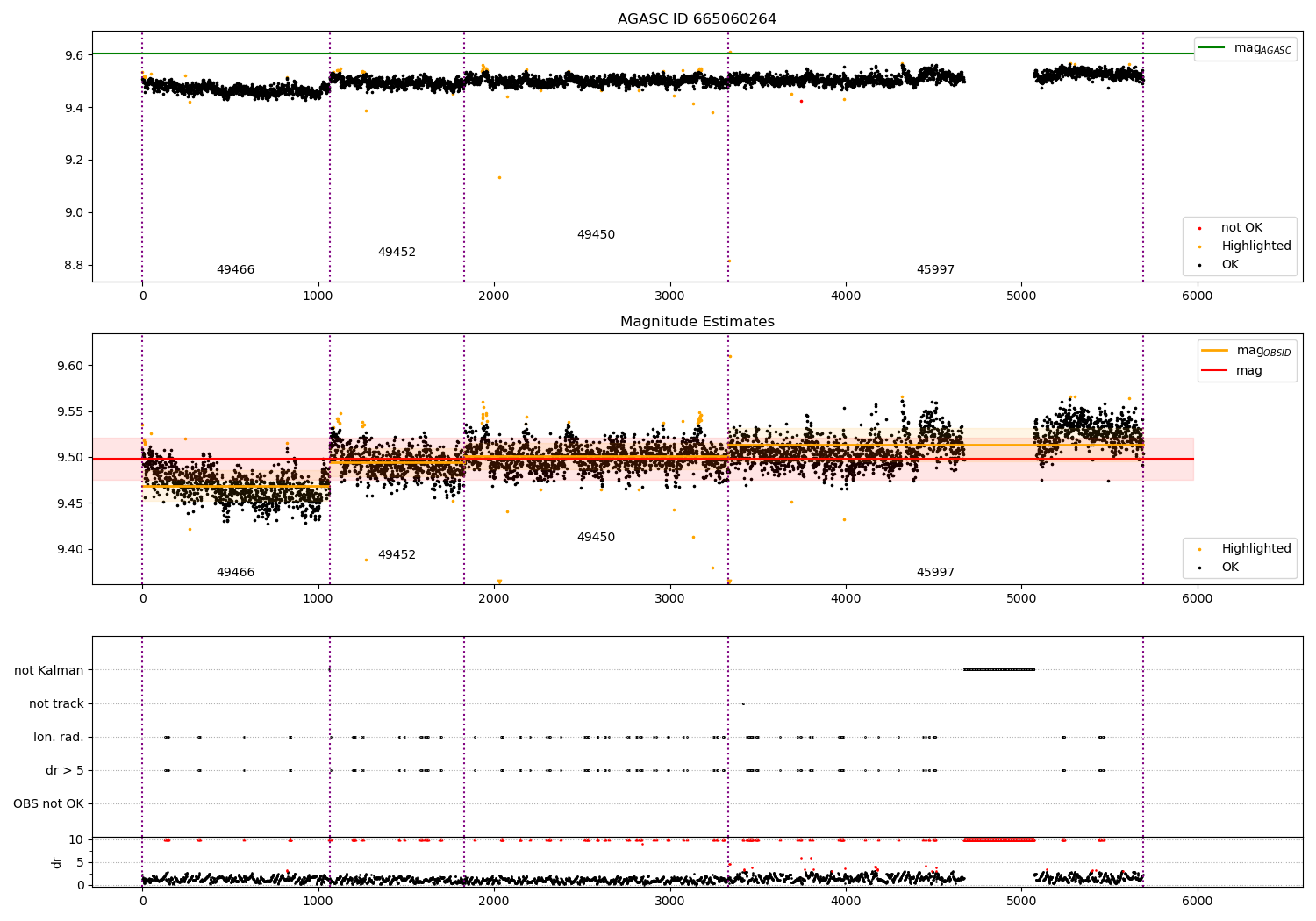This screenshot has width=1316, height=921.
Task: Click the 5000 x-axis tick of the middle plot
Action: [x=1021, y=599]
